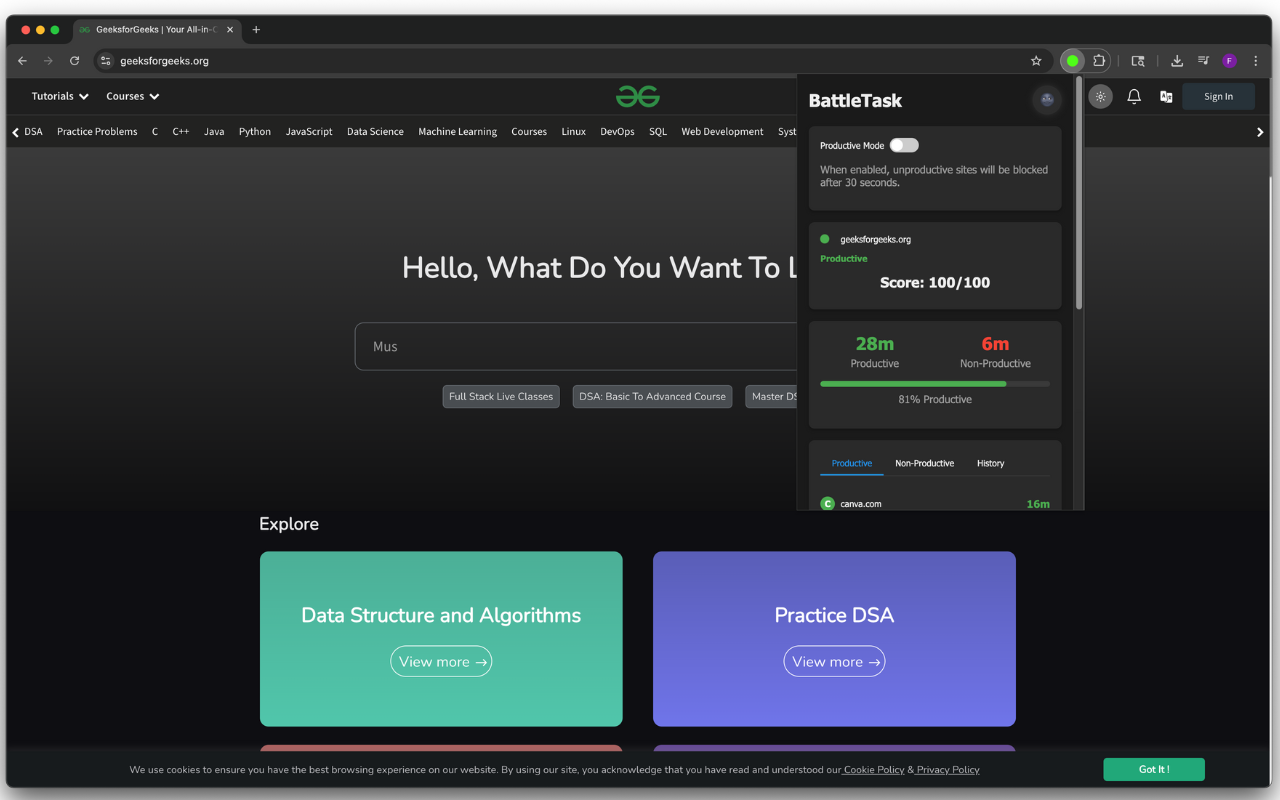Open Practice Problems topic
This screenshot has height=800, width=1280.
pyautogui.click(x=97, y=132)
